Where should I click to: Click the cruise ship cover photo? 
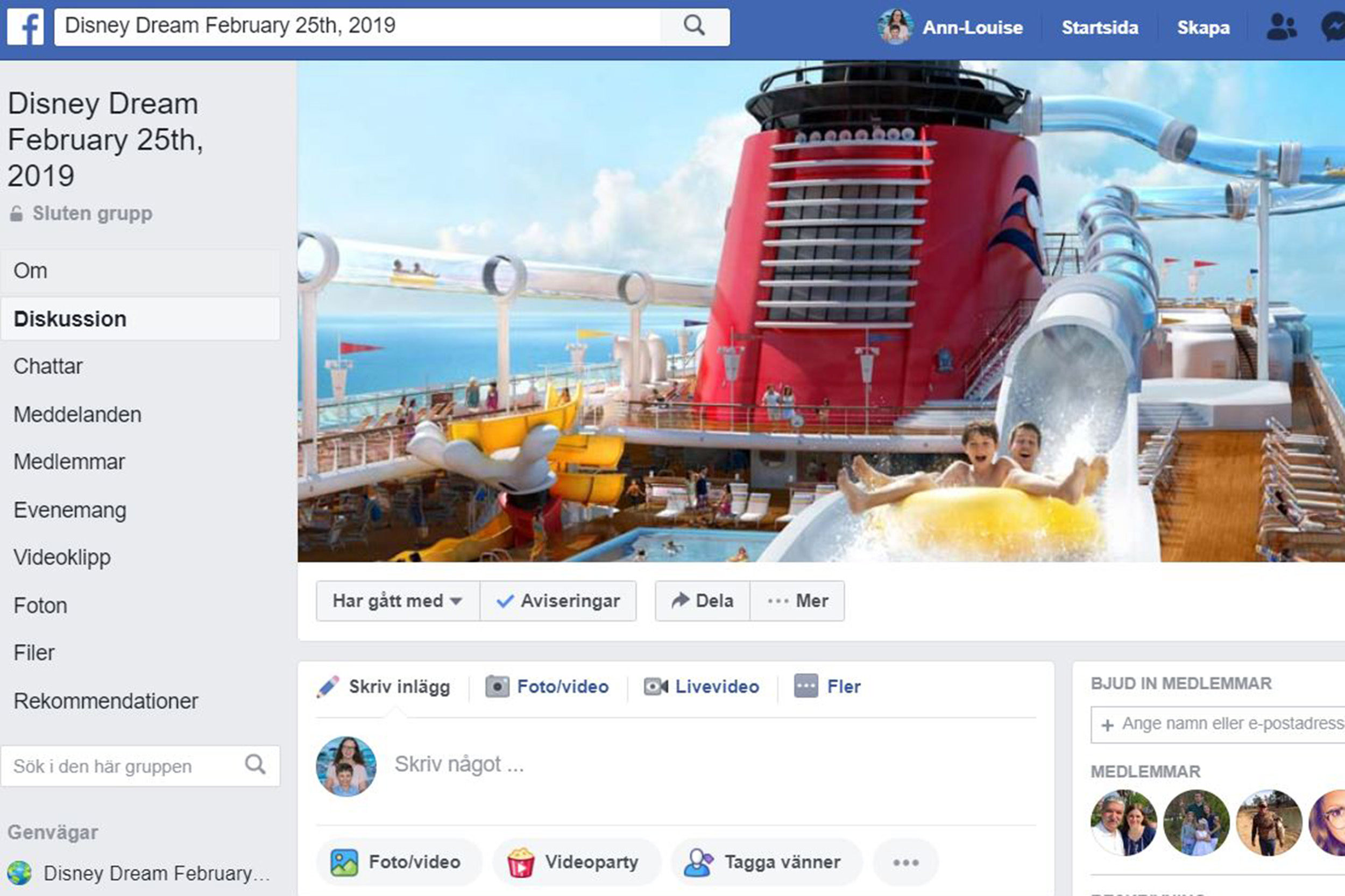821,311
